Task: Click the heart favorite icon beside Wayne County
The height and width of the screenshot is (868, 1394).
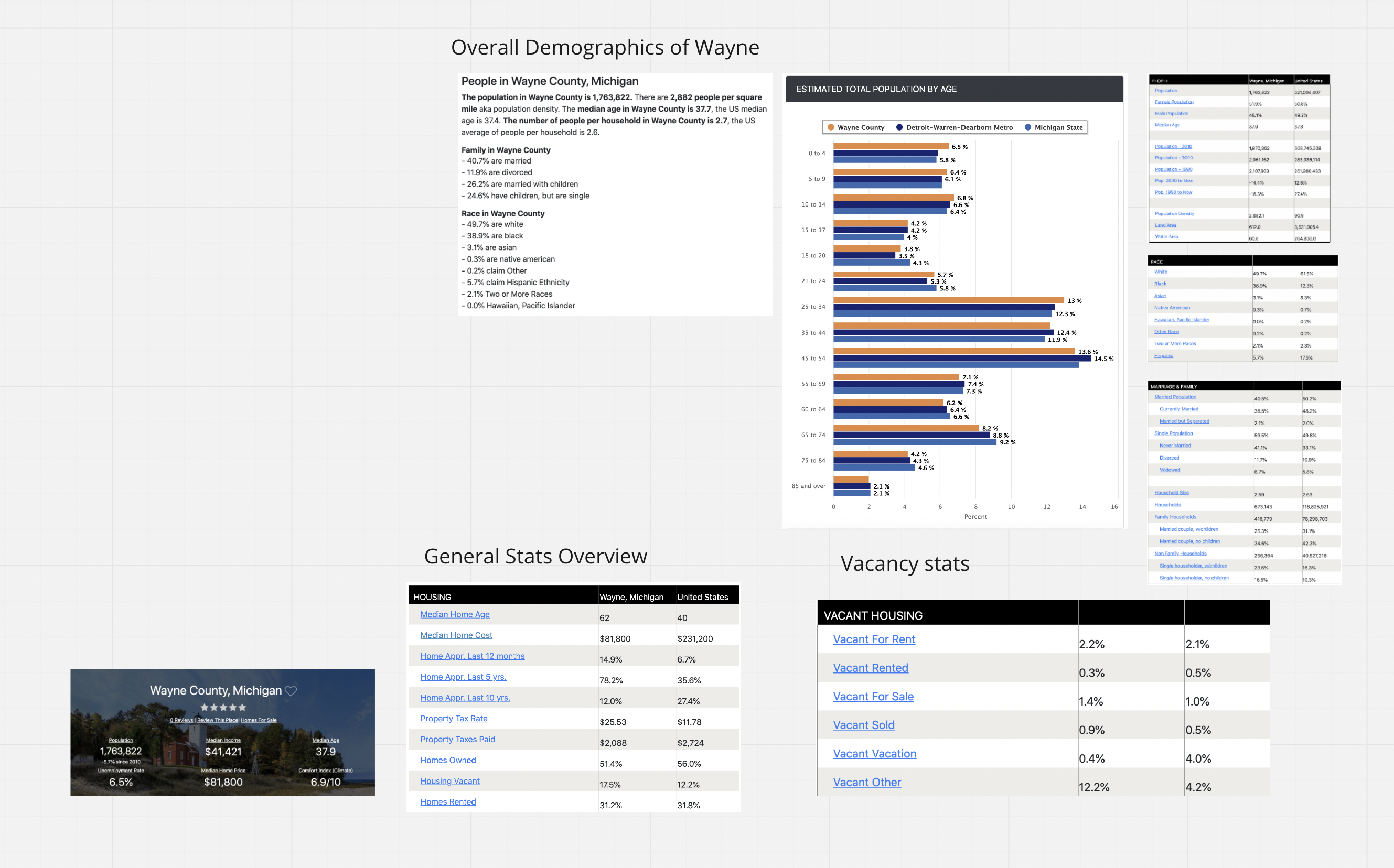Action: (x=291, y=691)
